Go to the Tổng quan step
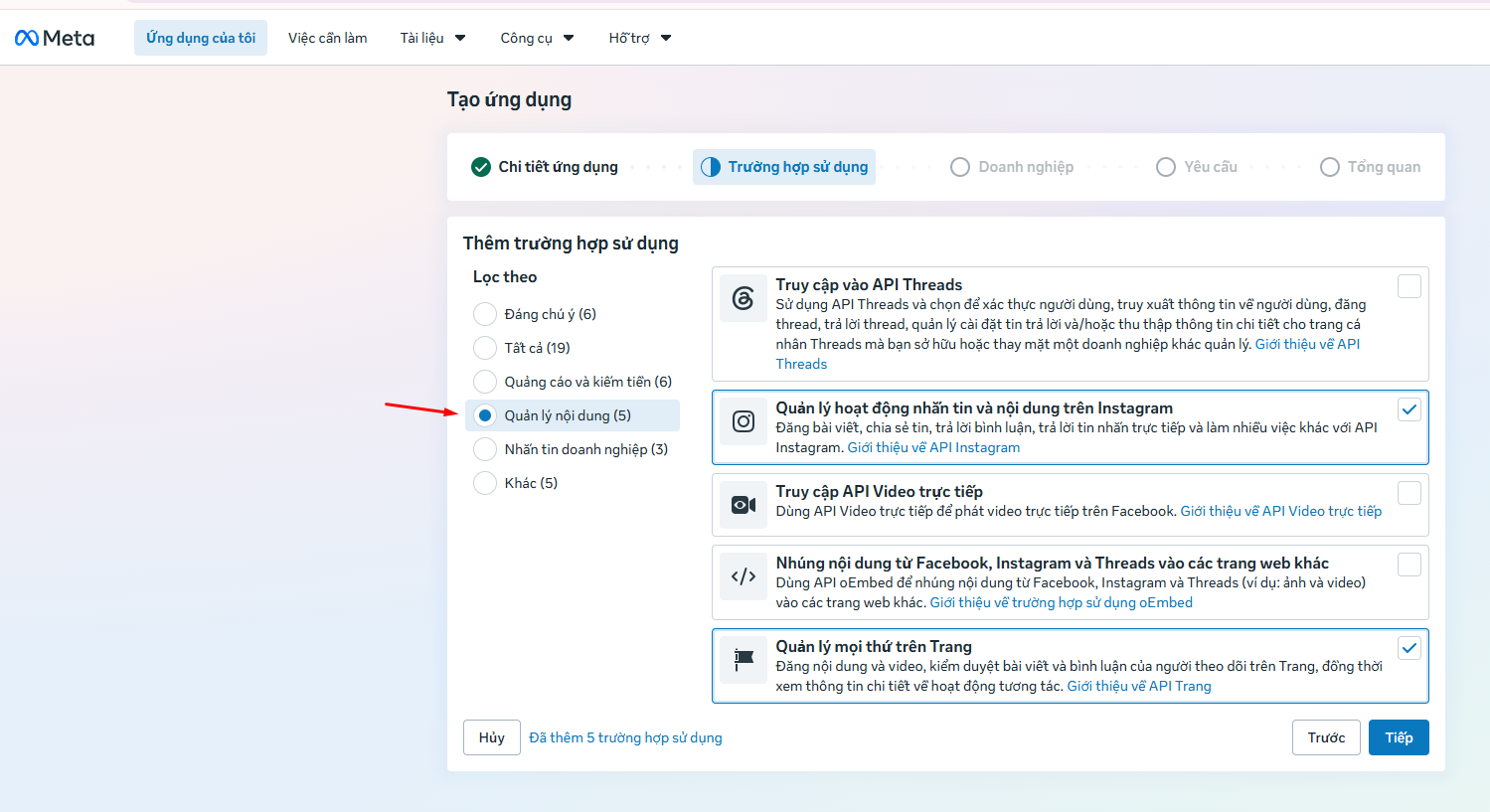This screenshot has width=1490, height=812. 1371,167
